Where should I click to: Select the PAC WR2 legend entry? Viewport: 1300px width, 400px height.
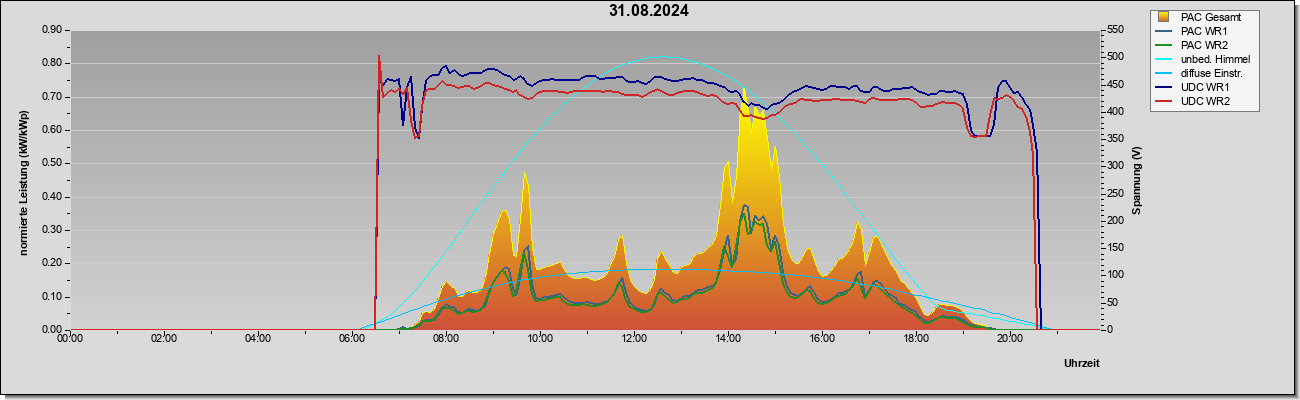[1205, 45]
